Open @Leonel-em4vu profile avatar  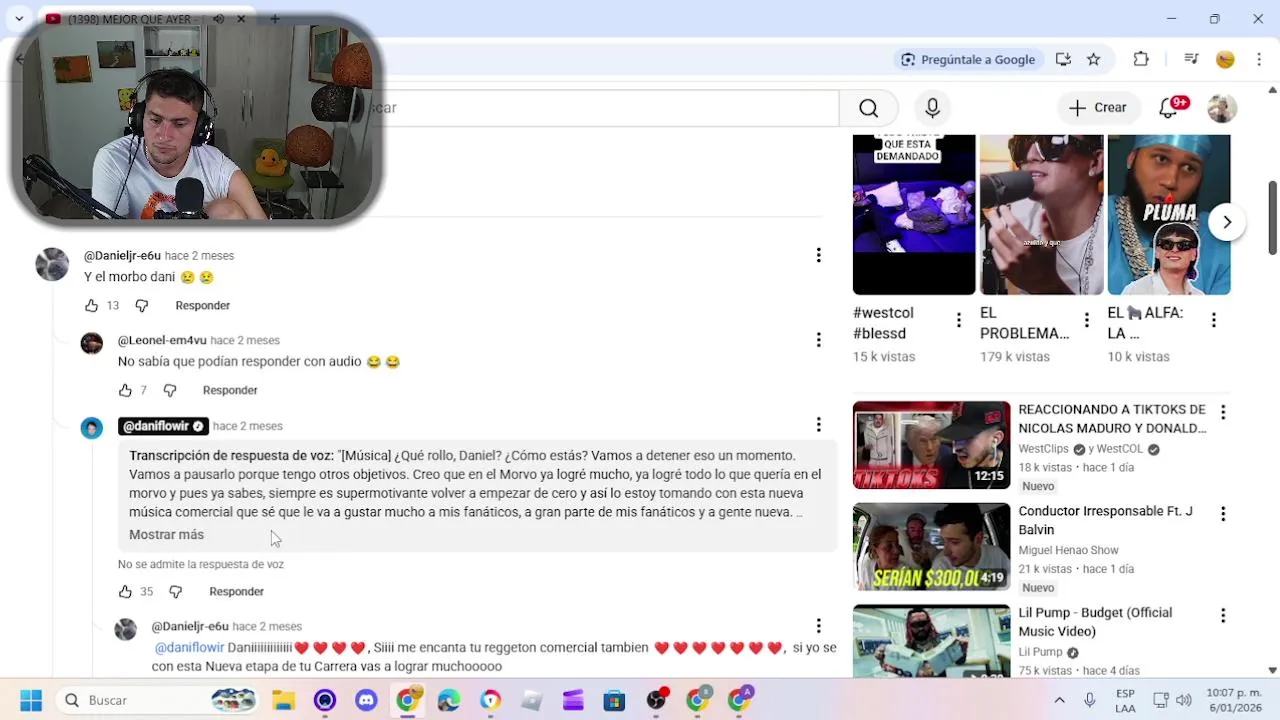pyautogui.click(x=91, y=344)
